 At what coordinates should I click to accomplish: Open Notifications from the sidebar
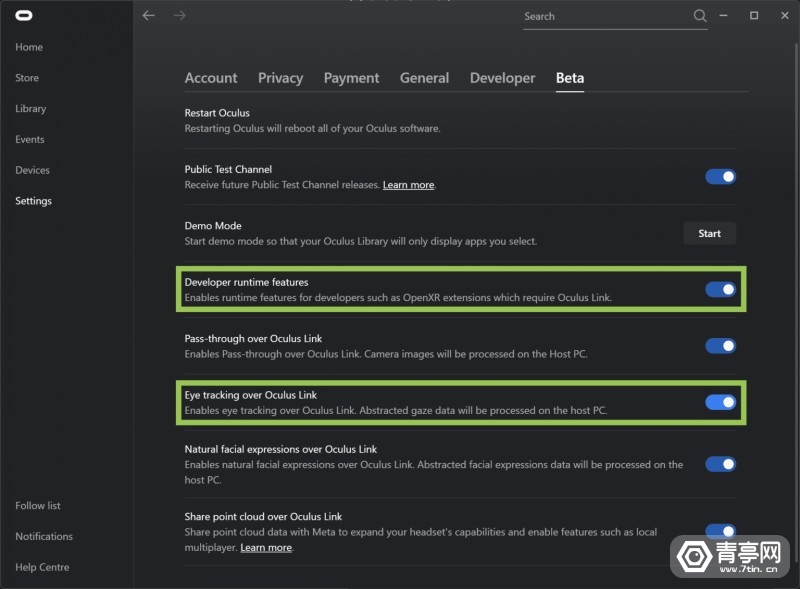(44, 537)
